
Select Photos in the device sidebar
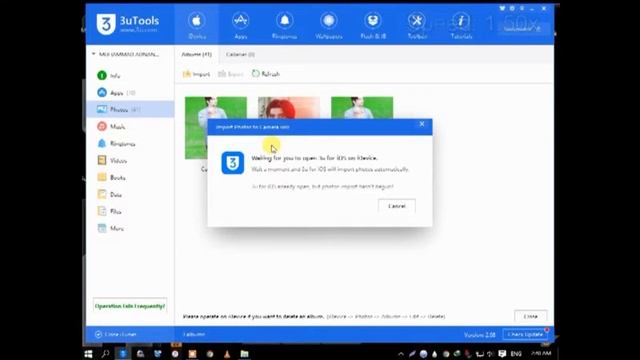131,109
